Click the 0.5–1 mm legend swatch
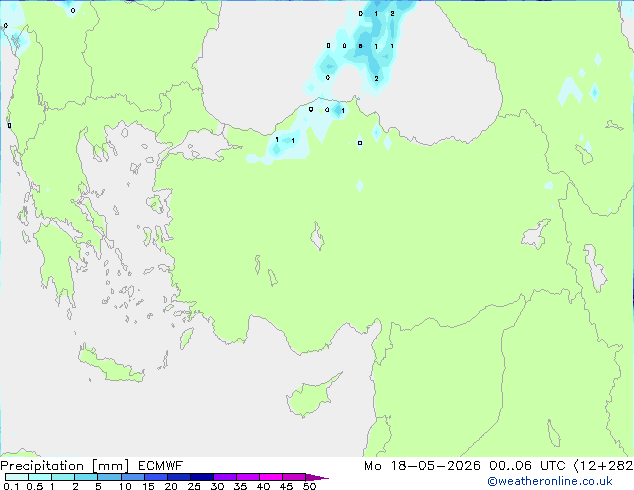Viewport: 634px width, 490px height. tap(40, 477)
